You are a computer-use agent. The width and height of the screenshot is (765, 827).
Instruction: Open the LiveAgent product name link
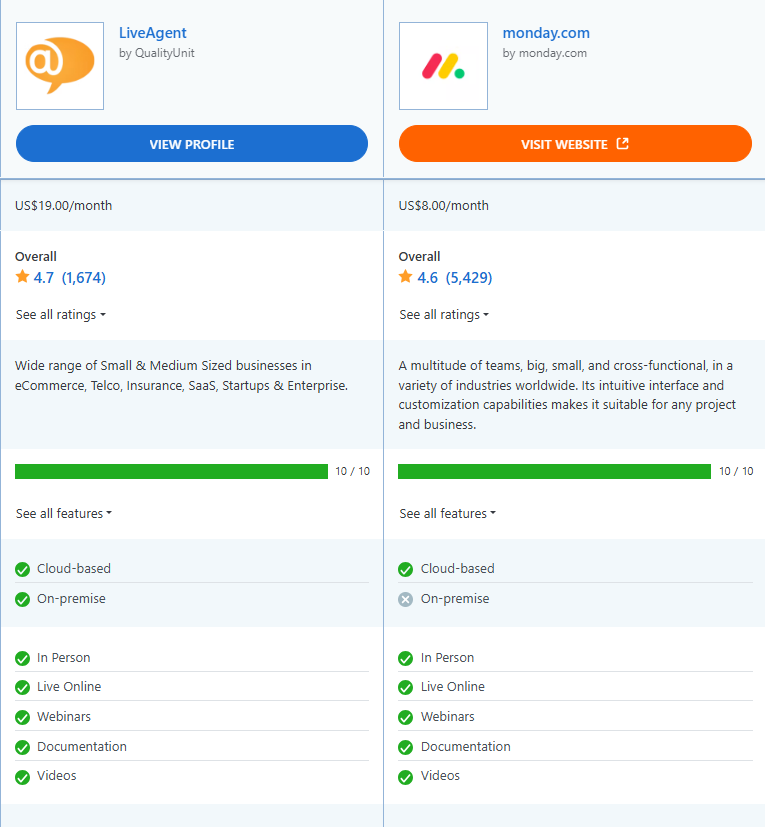tap(152, 32)
